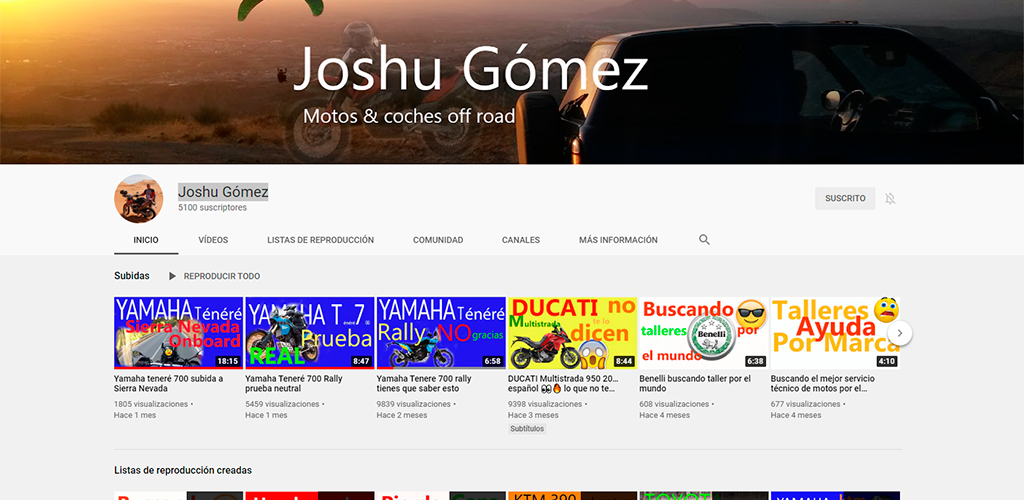Show next uploads with carousel arrow
The height and width of the screenshot is (500, 1024).
tap(899, 333)
